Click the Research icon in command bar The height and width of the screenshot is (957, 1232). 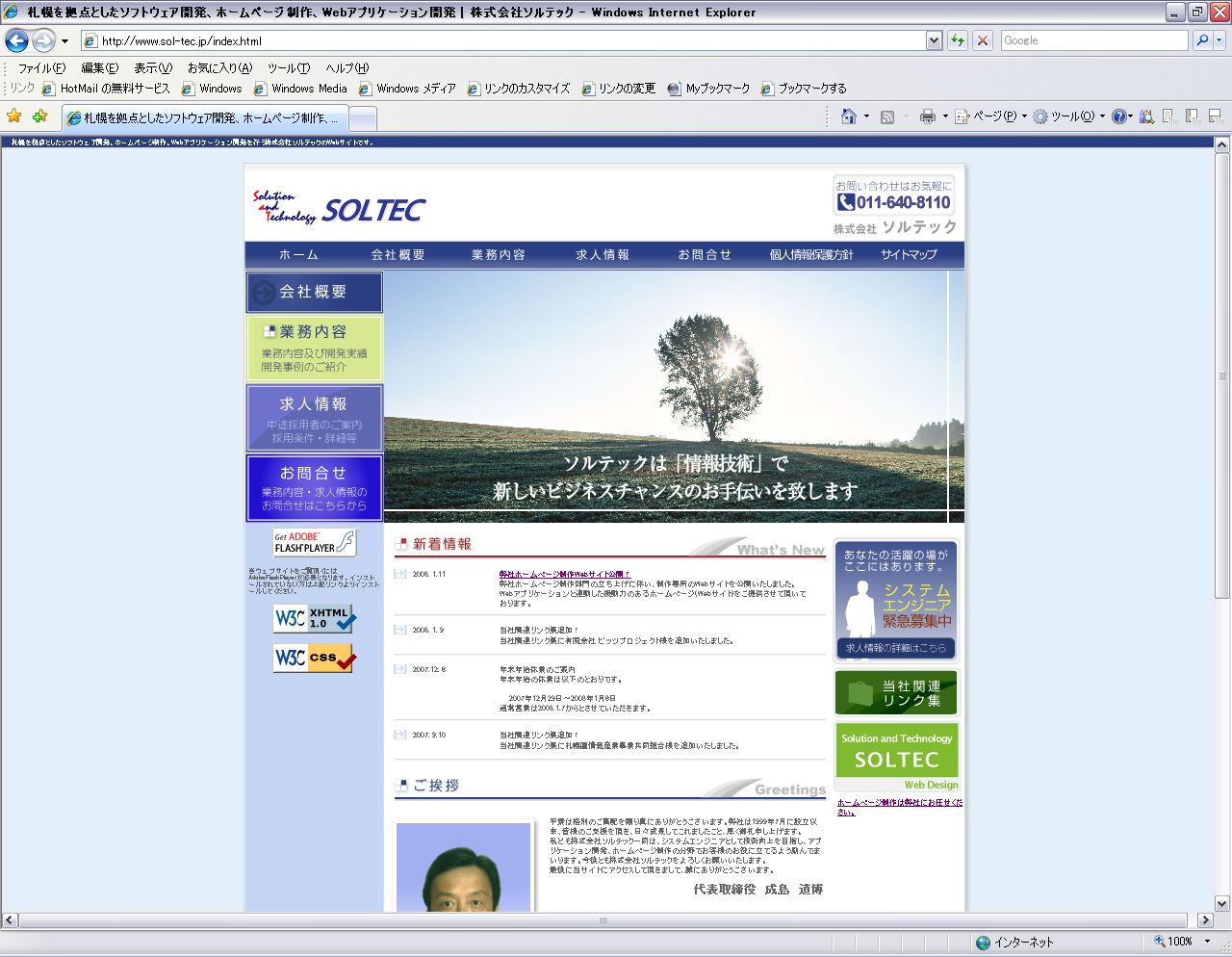[x=1146, y=116]
